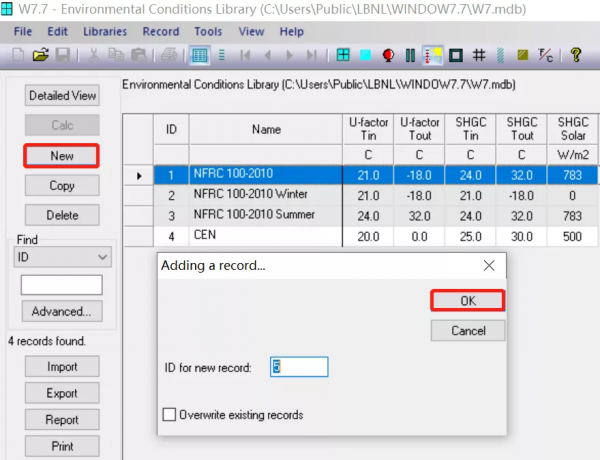Screen dimensions: 600x460
Task: Click the Copy toolbar icon
Action: [116, 55]
